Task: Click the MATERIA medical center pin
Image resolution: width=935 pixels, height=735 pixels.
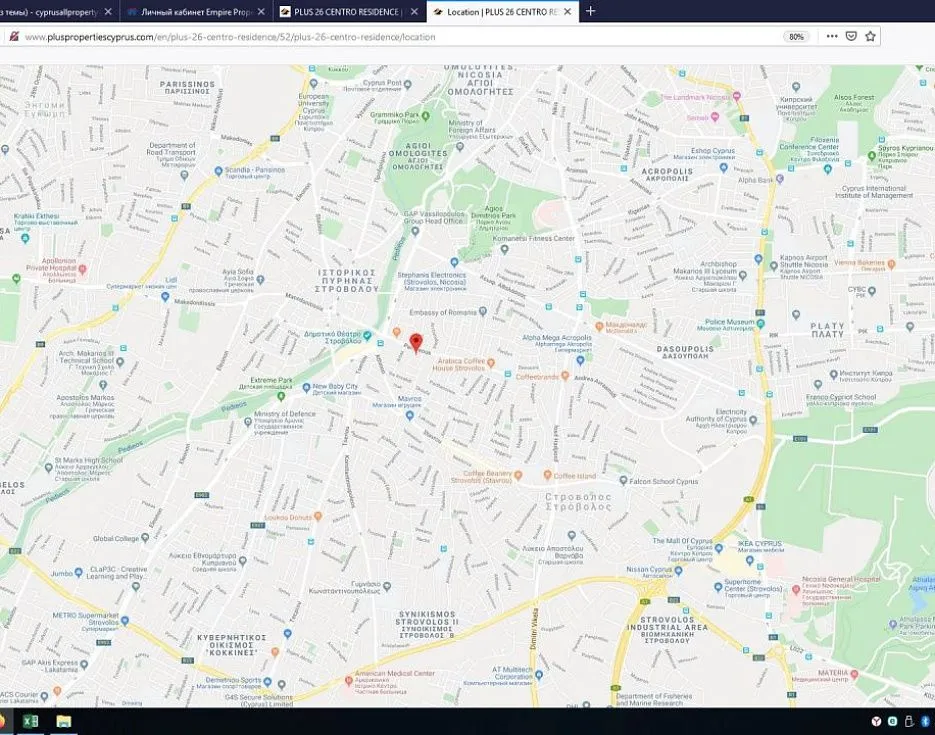Action: [x=854, y=674]
